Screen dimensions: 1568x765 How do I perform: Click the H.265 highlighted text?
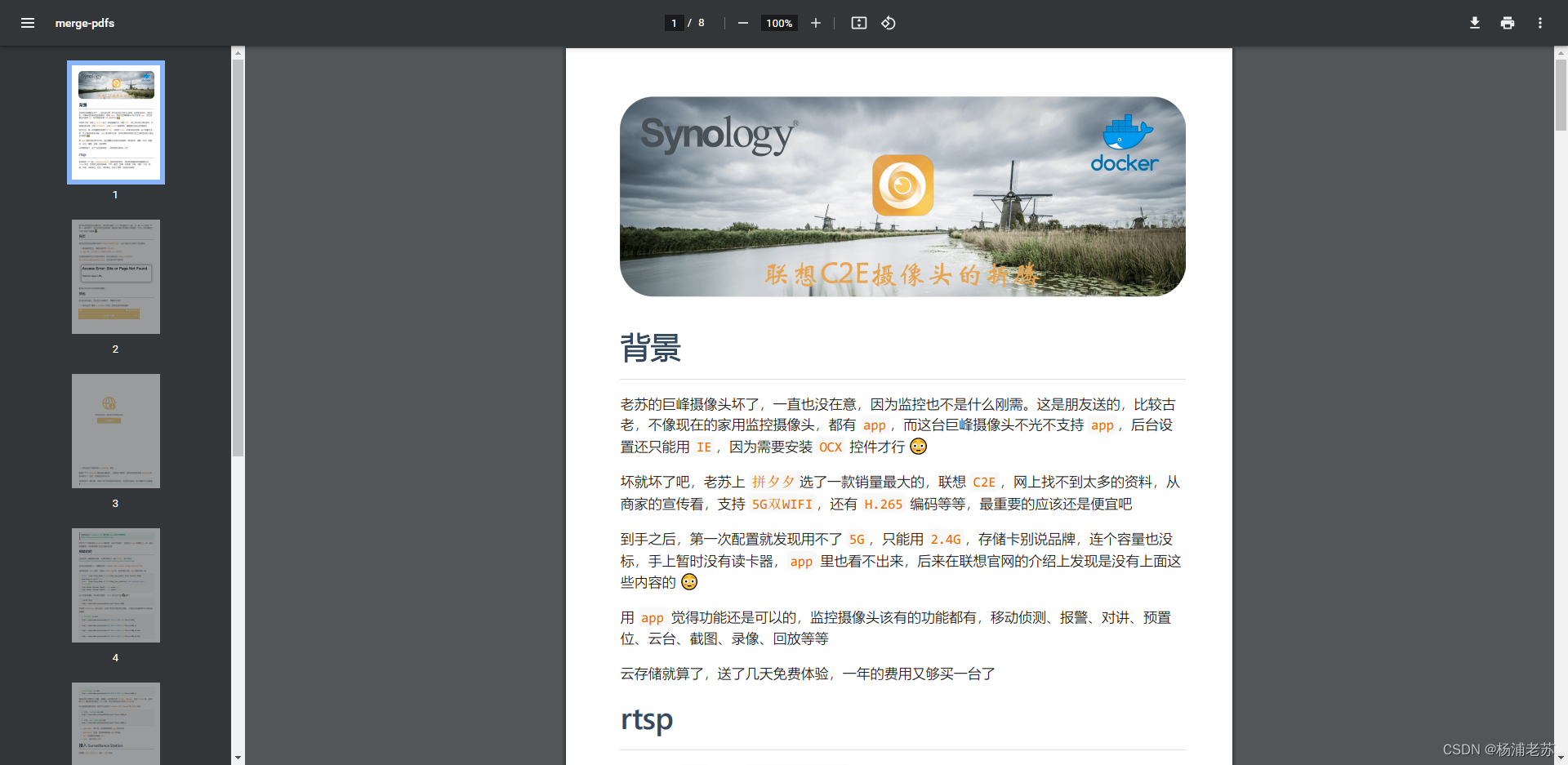(884, 505)
